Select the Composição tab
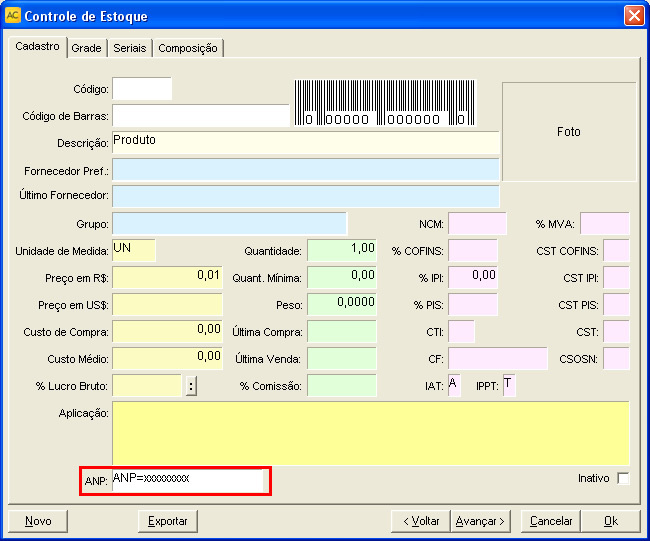 [188, 48]
